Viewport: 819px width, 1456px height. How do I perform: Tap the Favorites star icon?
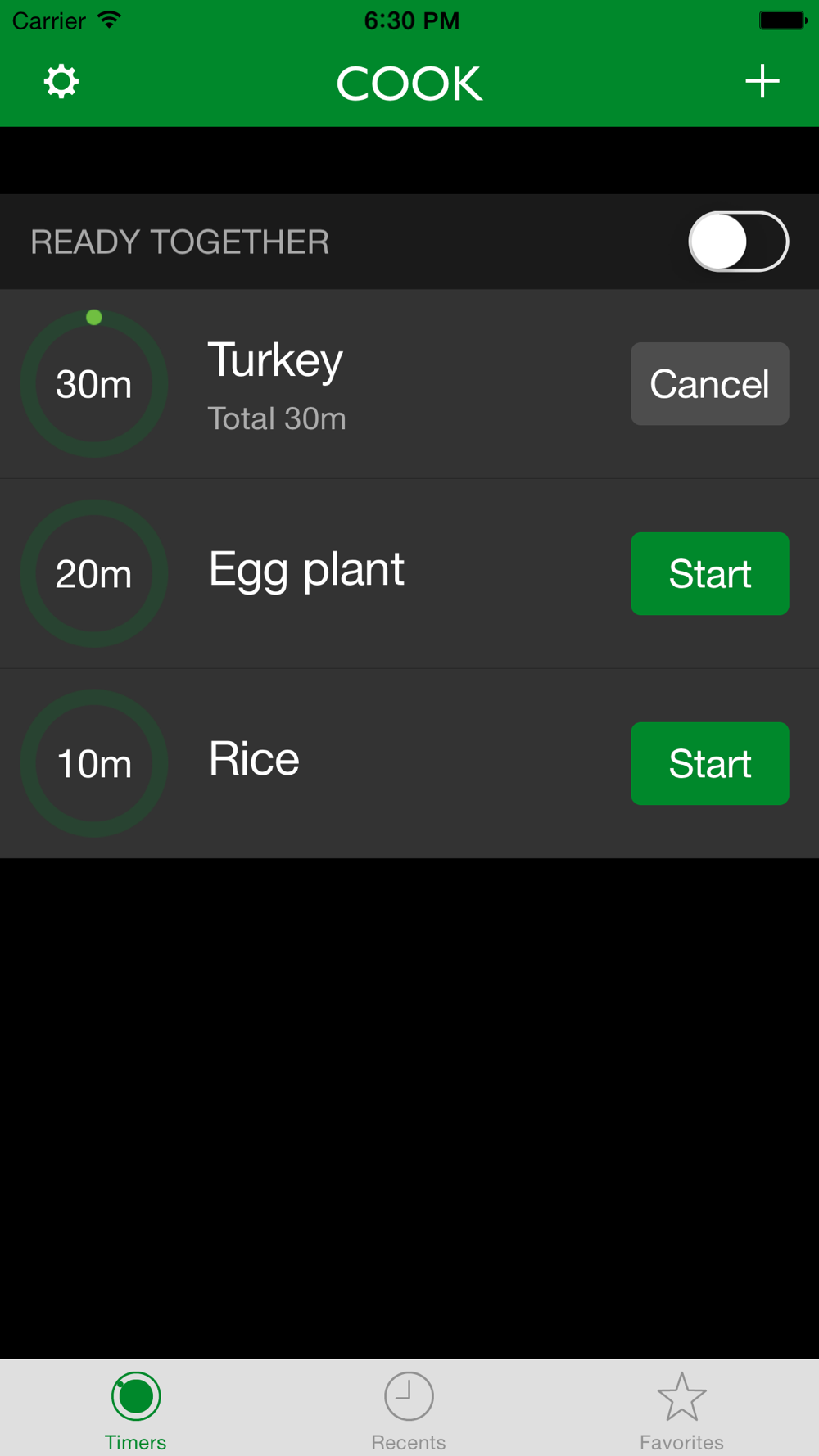pos(681,1396)
